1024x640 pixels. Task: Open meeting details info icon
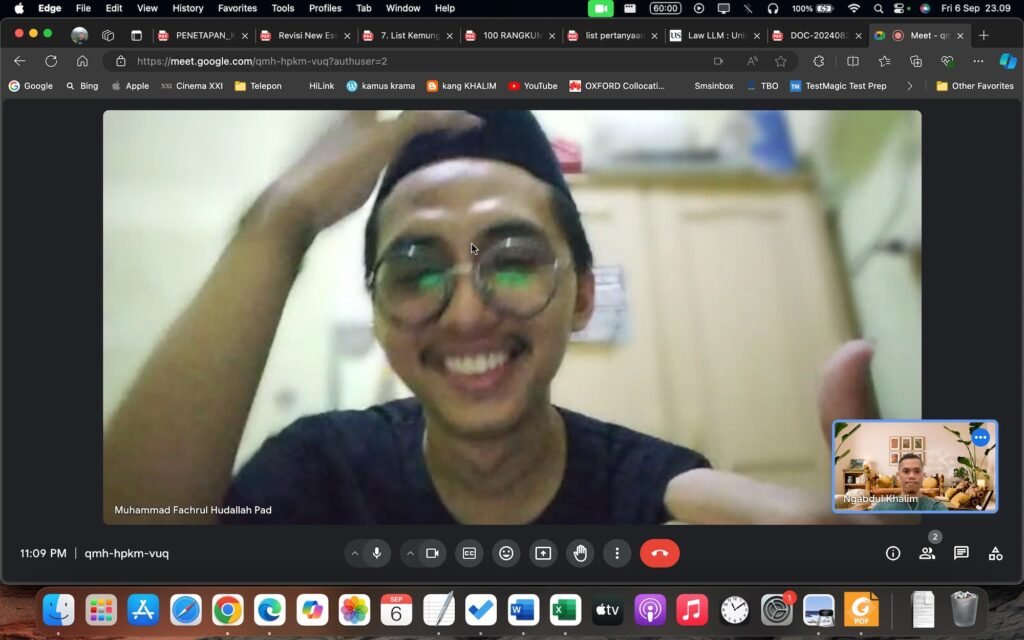pyautogui.click(x=893, y=553)
